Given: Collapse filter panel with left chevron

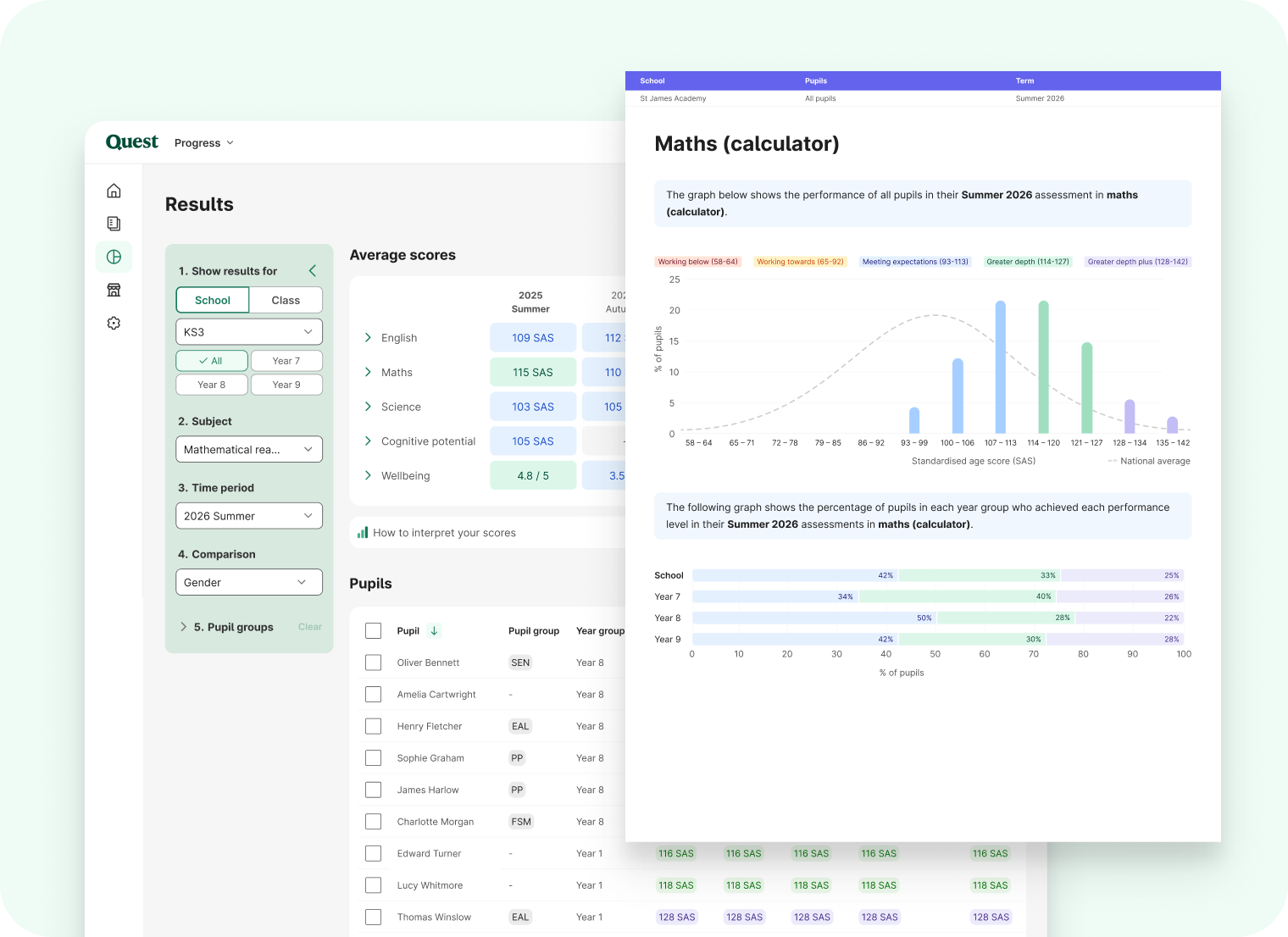Looking at the screenshot, I should (x=313, y=271).
